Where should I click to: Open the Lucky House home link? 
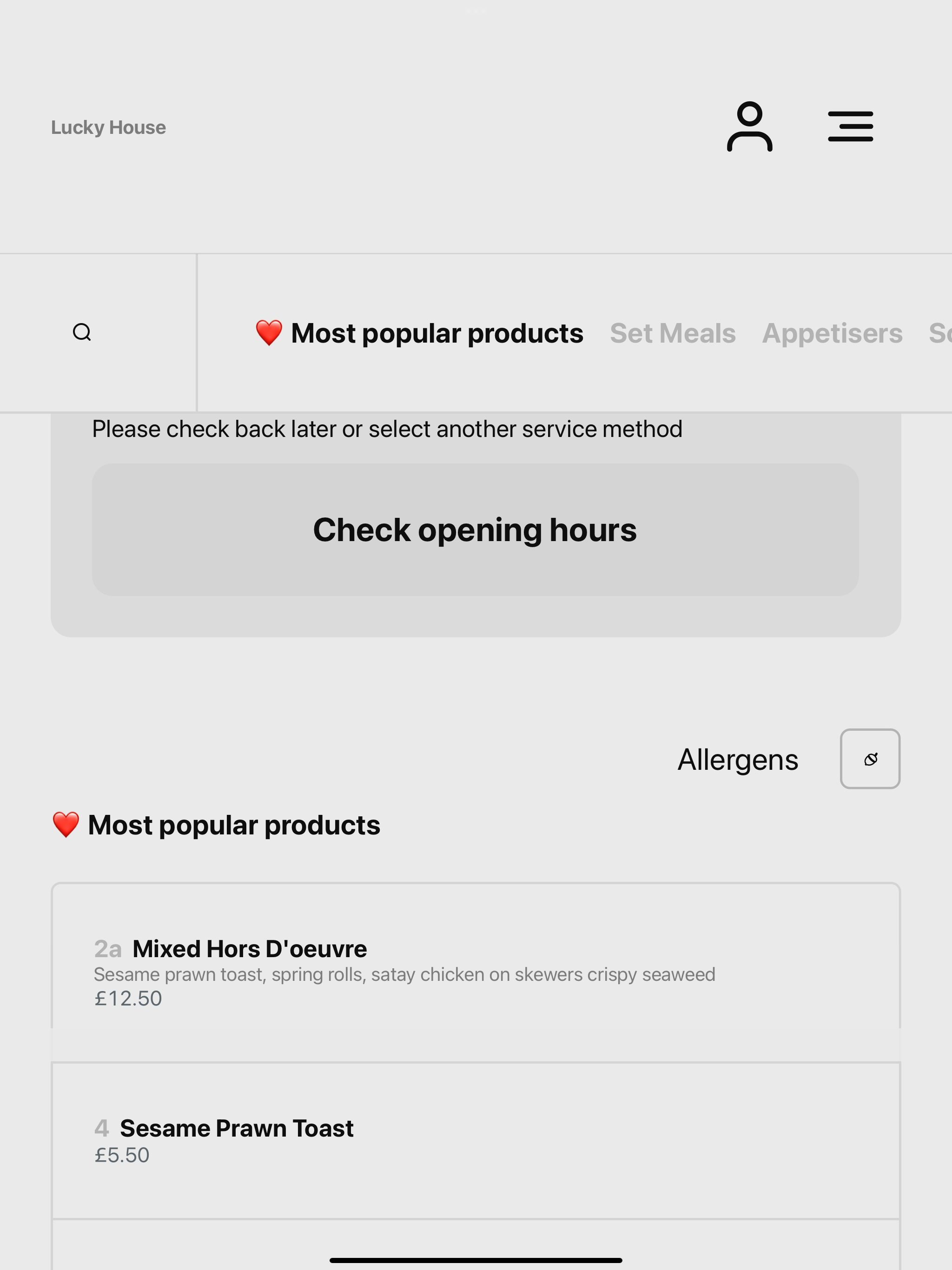tap(108, 127)
